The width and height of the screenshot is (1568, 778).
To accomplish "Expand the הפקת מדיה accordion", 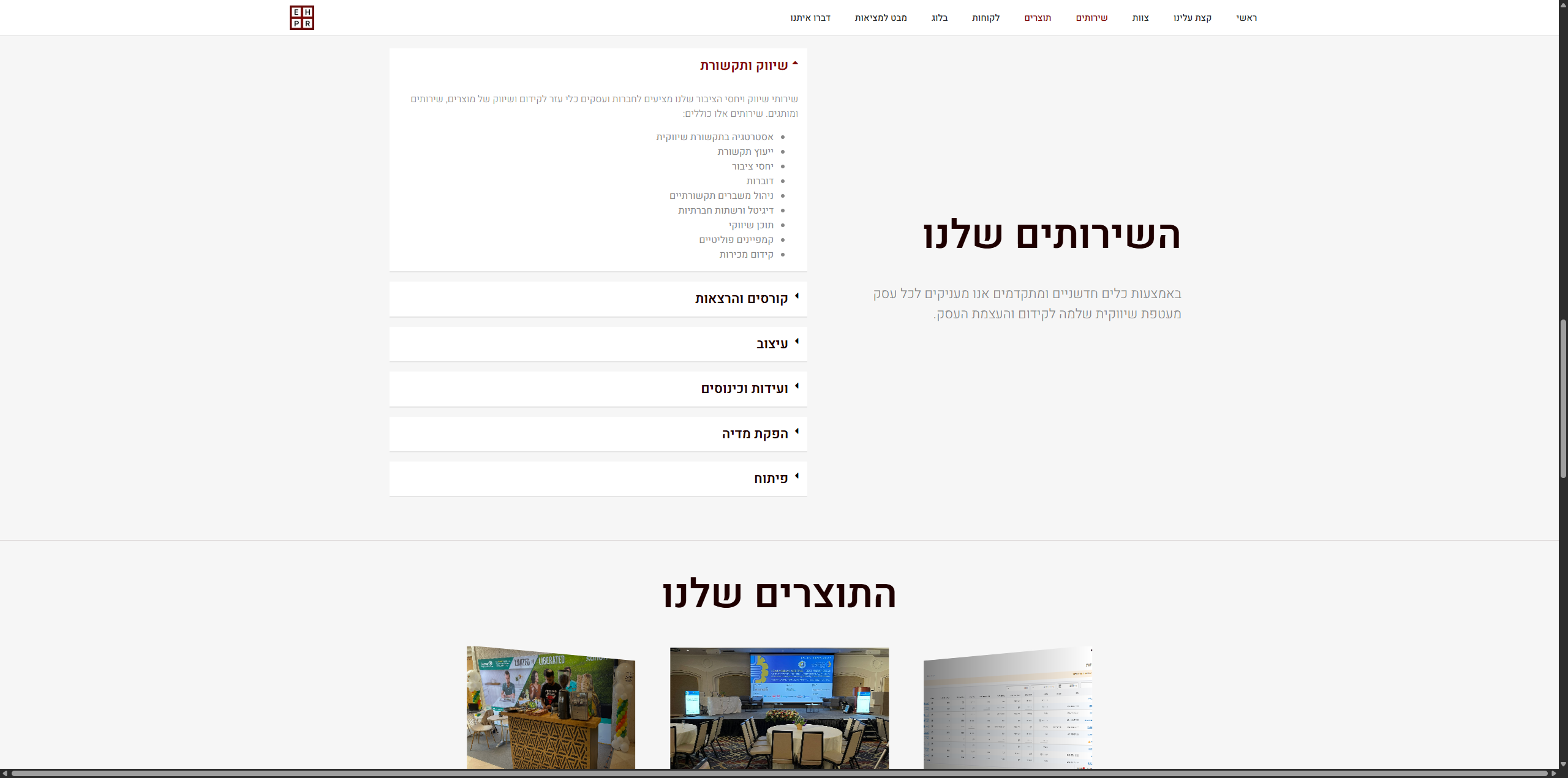I will [755, 434].
